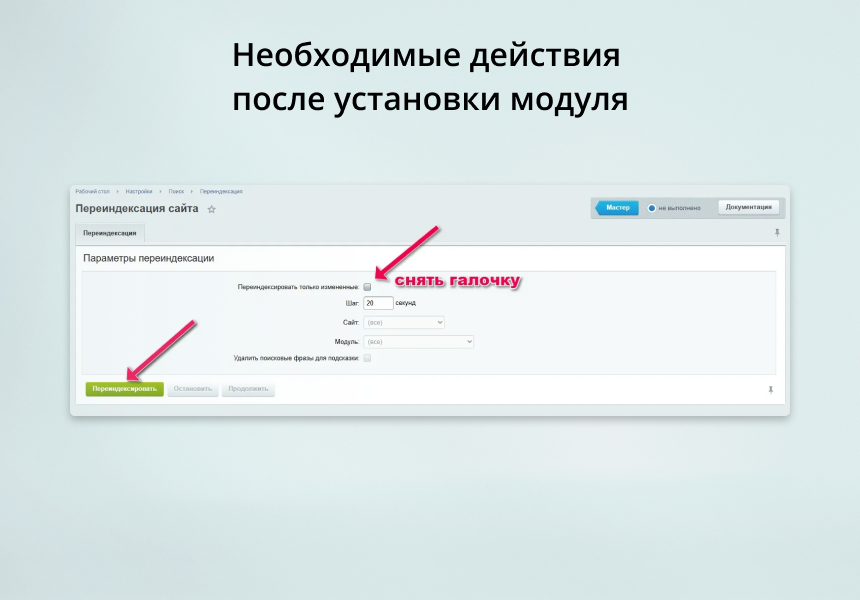This screenshot has width=860, height=600.
Task: Open the 'Документация' page
Action: 748,207
